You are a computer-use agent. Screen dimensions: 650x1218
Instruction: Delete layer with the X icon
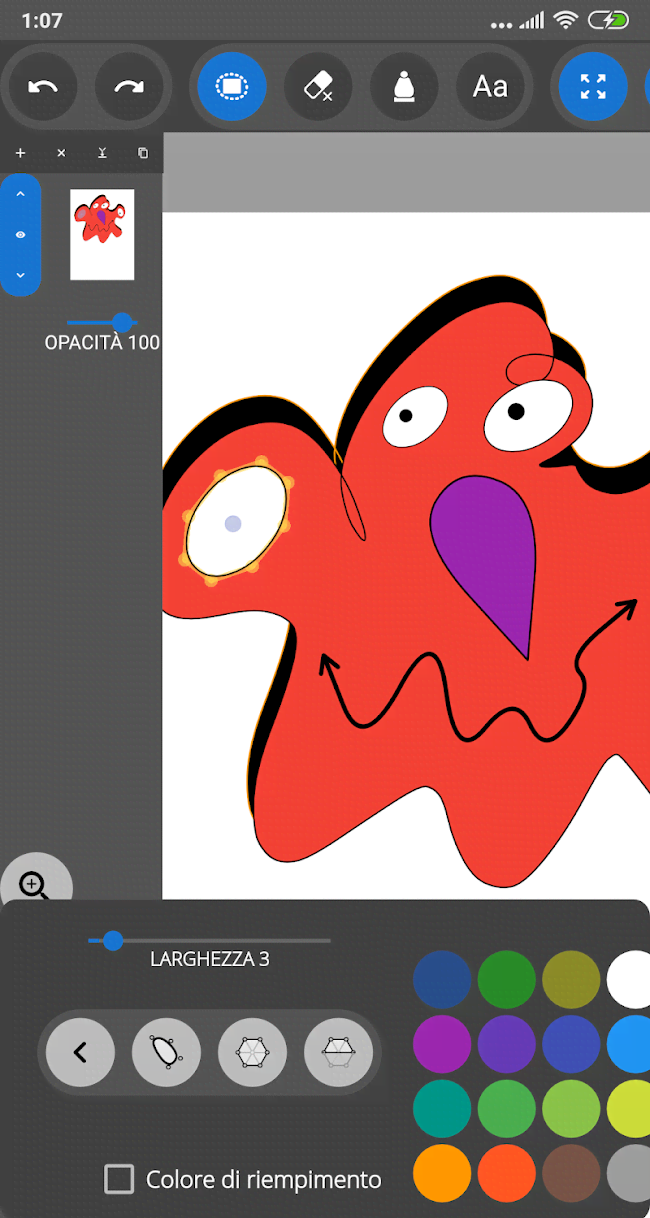(61, 153)
